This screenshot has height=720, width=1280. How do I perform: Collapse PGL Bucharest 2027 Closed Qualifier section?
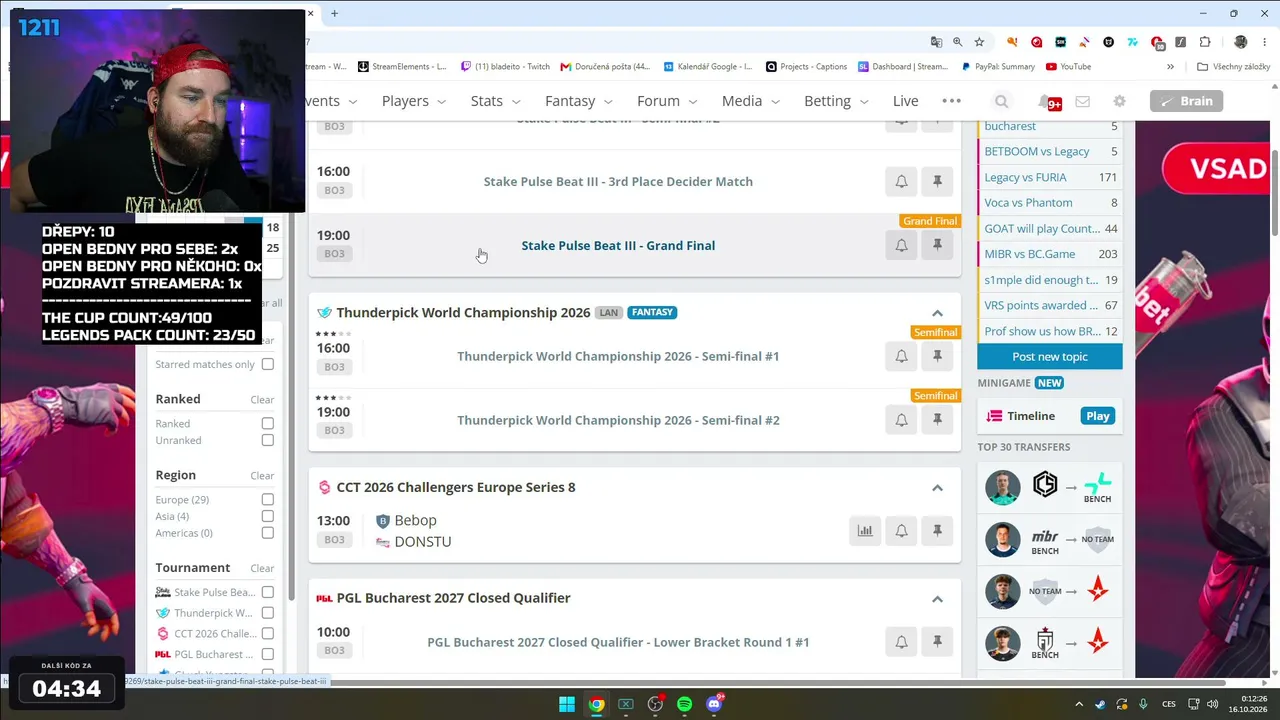coord(937,599)
